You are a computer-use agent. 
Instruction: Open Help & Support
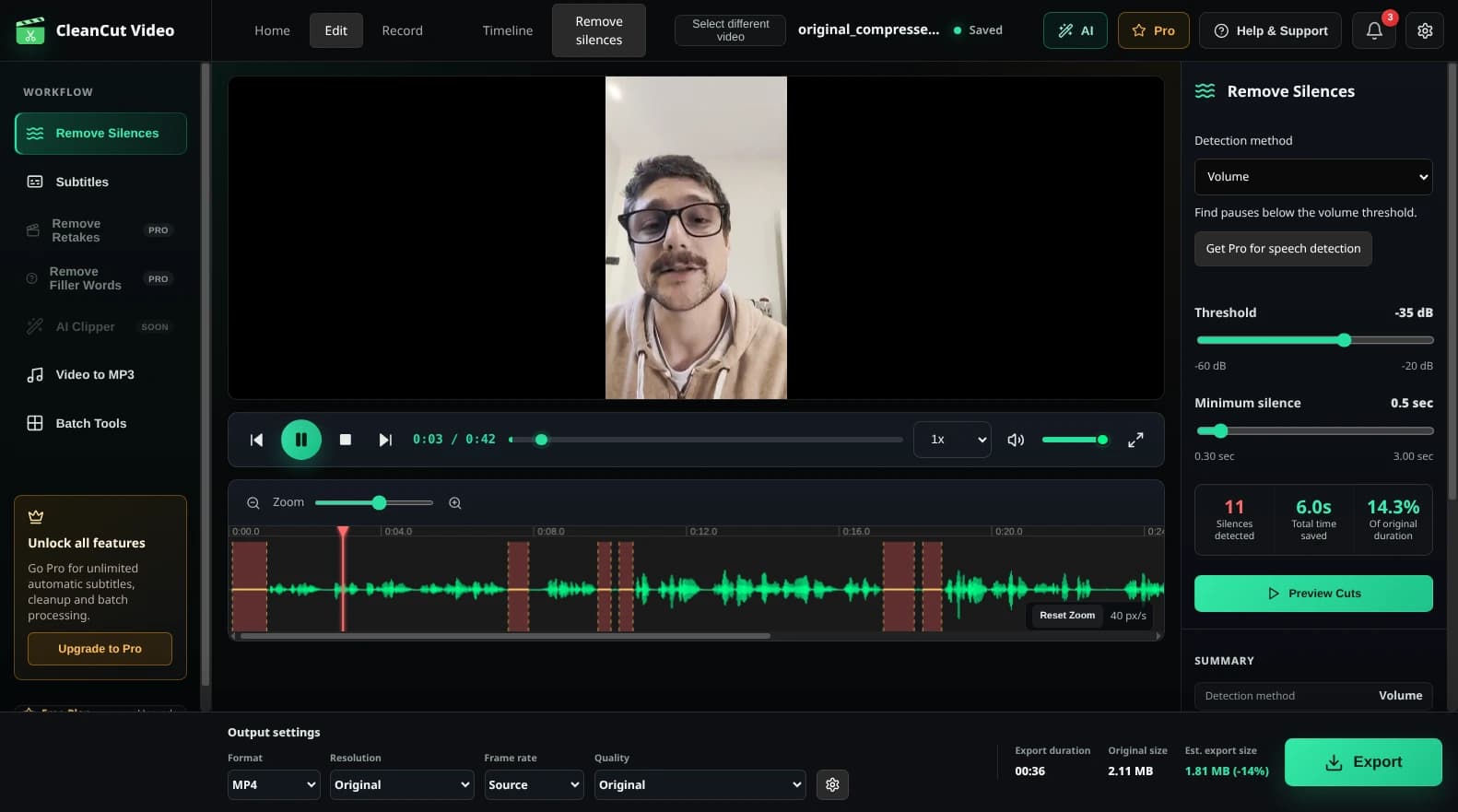pos(1272,30)
